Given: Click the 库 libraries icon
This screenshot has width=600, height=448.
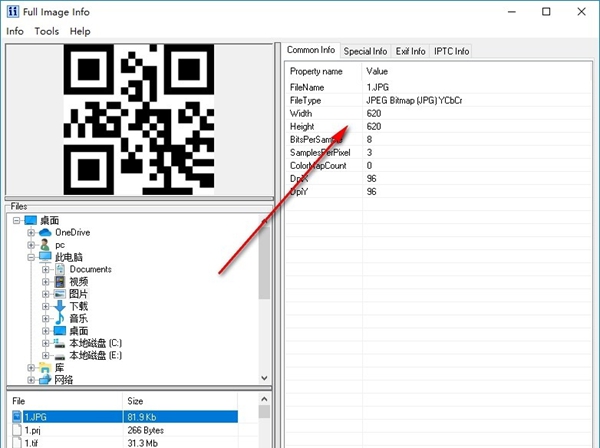Looking at the screenshot, I should 45,368.
